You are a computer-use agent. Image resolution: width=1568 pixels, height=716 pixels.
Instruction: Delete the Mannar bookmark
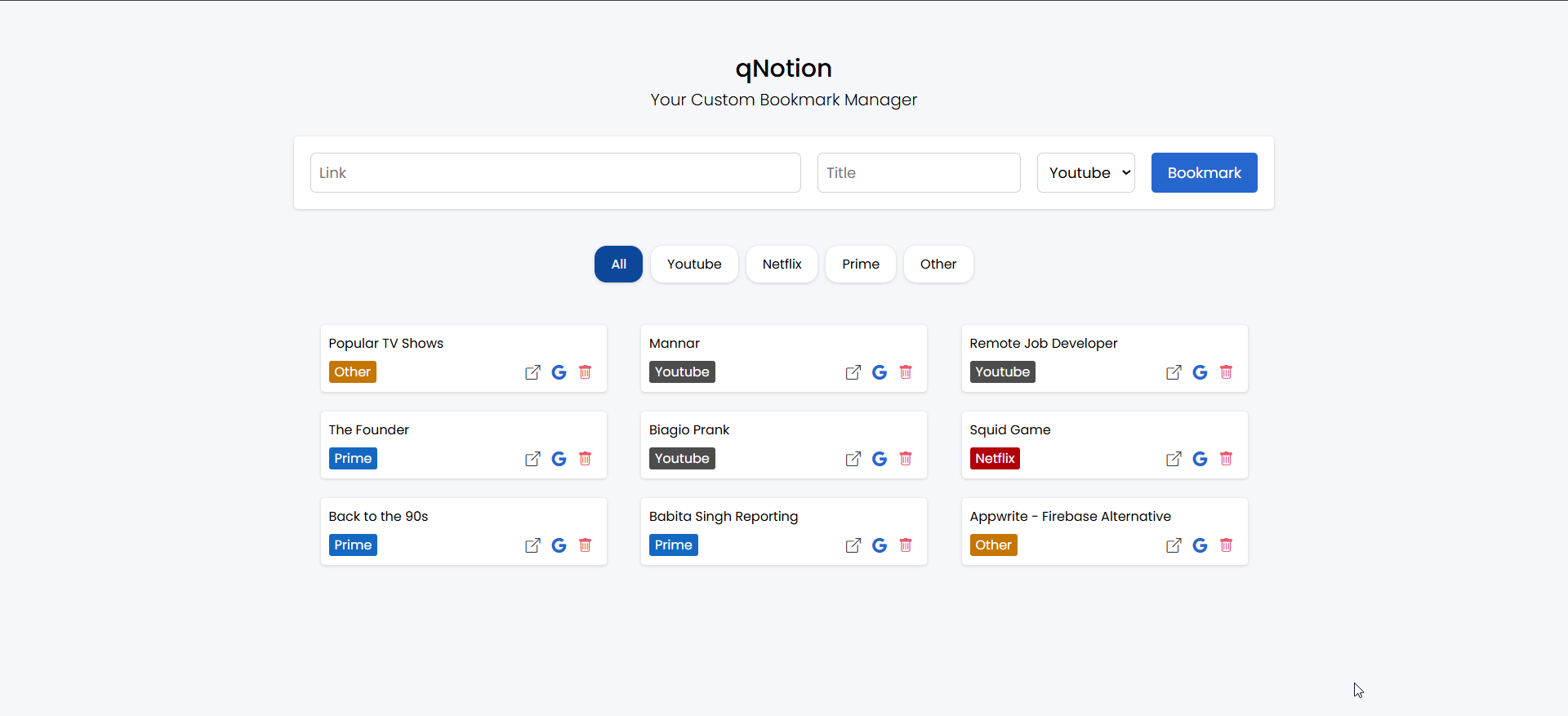coord(906,372)
